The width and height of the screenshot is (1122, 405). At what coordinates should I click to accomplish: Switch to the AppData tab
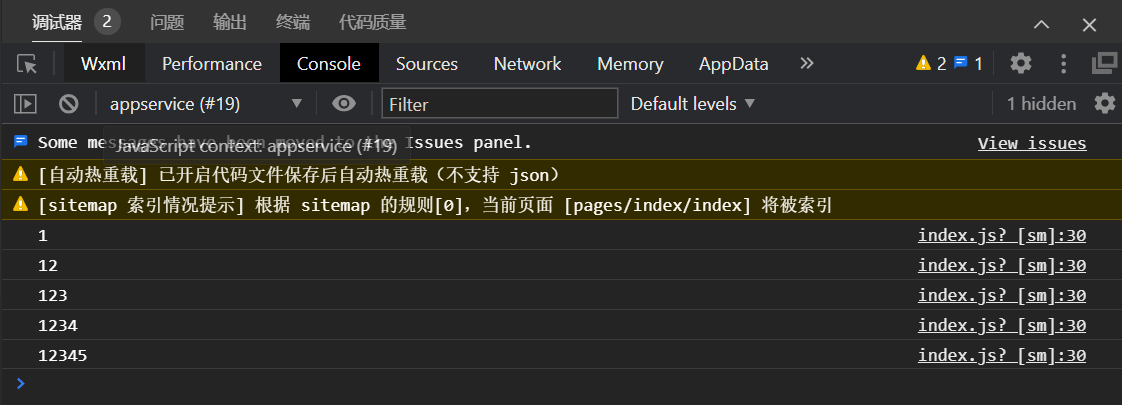click(x=733, y=64)
